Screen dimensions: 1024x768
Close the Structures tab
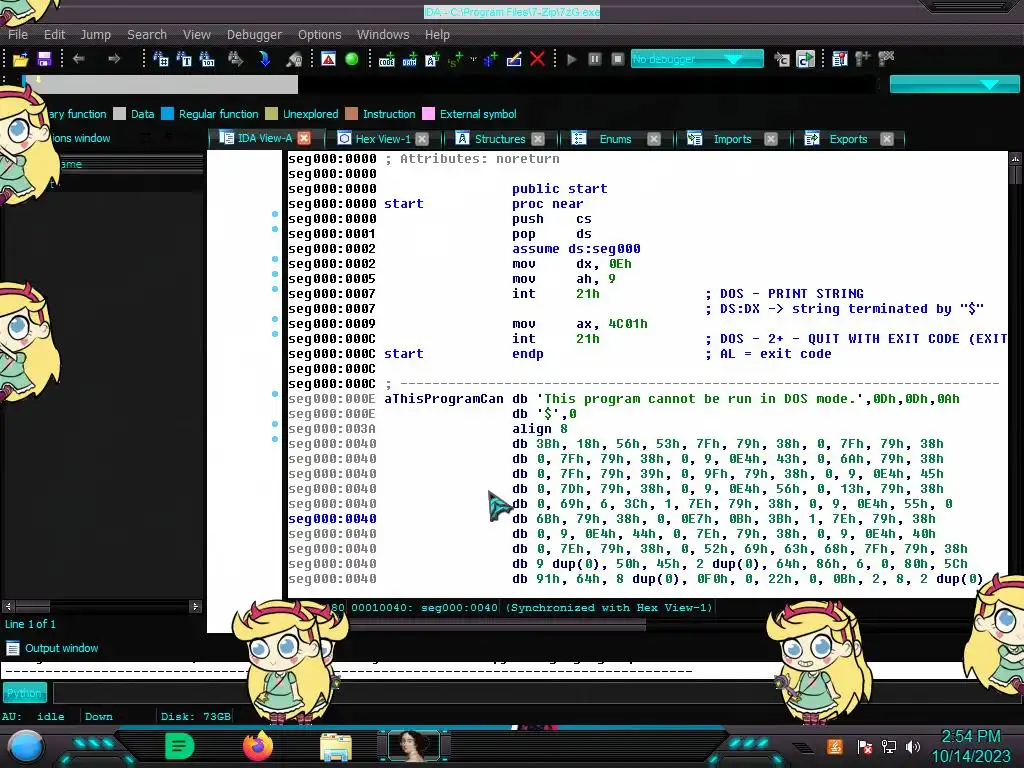537,138
